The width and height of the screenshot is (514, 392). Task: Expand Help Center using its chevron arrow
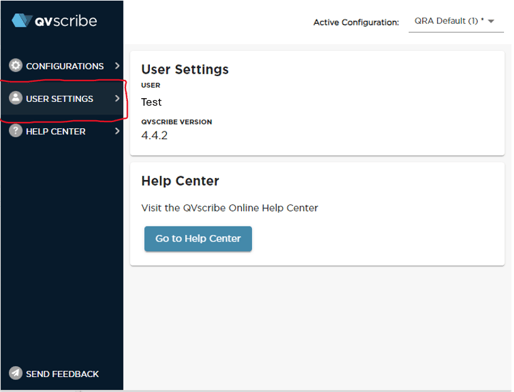click(117, 131)
